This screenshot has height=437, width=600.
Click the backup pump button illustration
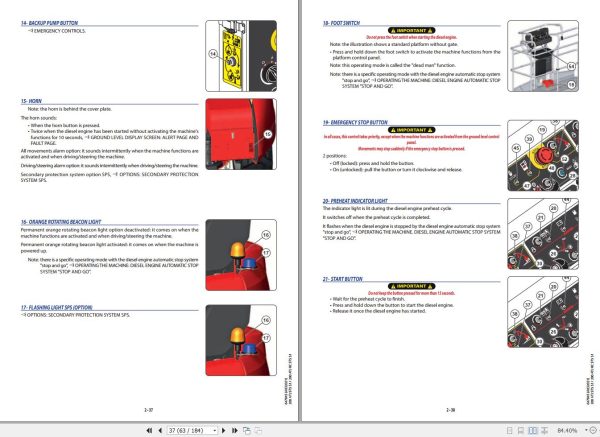click(x=241, y=56)
